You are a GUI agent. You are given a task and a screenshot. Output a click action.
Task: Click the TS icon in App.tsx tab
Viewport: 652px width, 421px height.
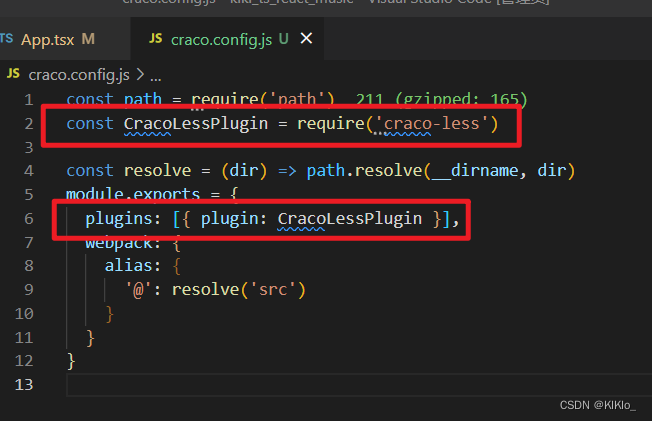6,39
